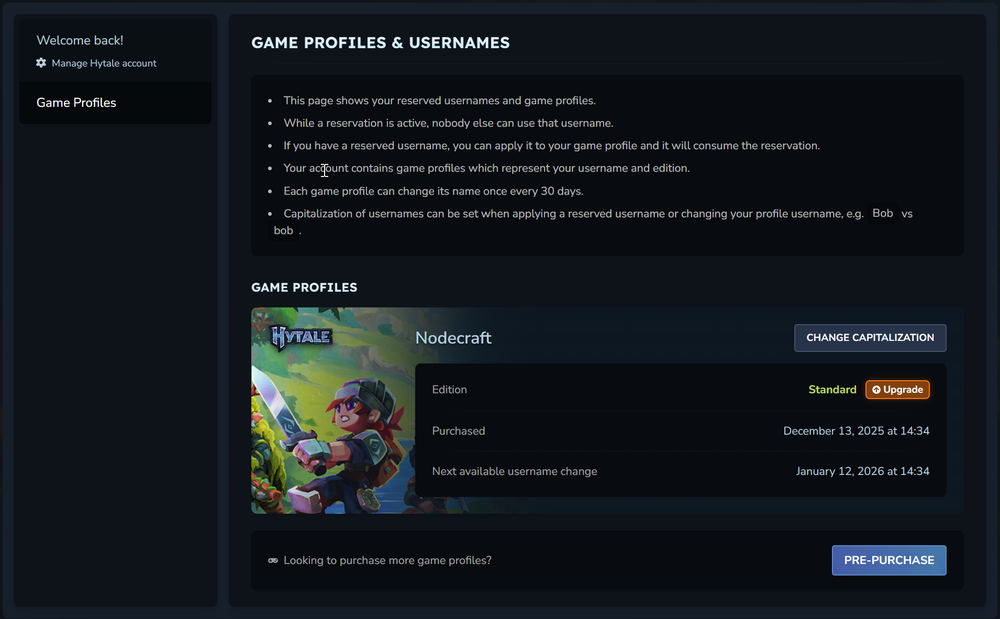Viewport: 1000px width, 619px height.
Task: Click the December 13, 2025 purchase date
Action: point(856,431)
